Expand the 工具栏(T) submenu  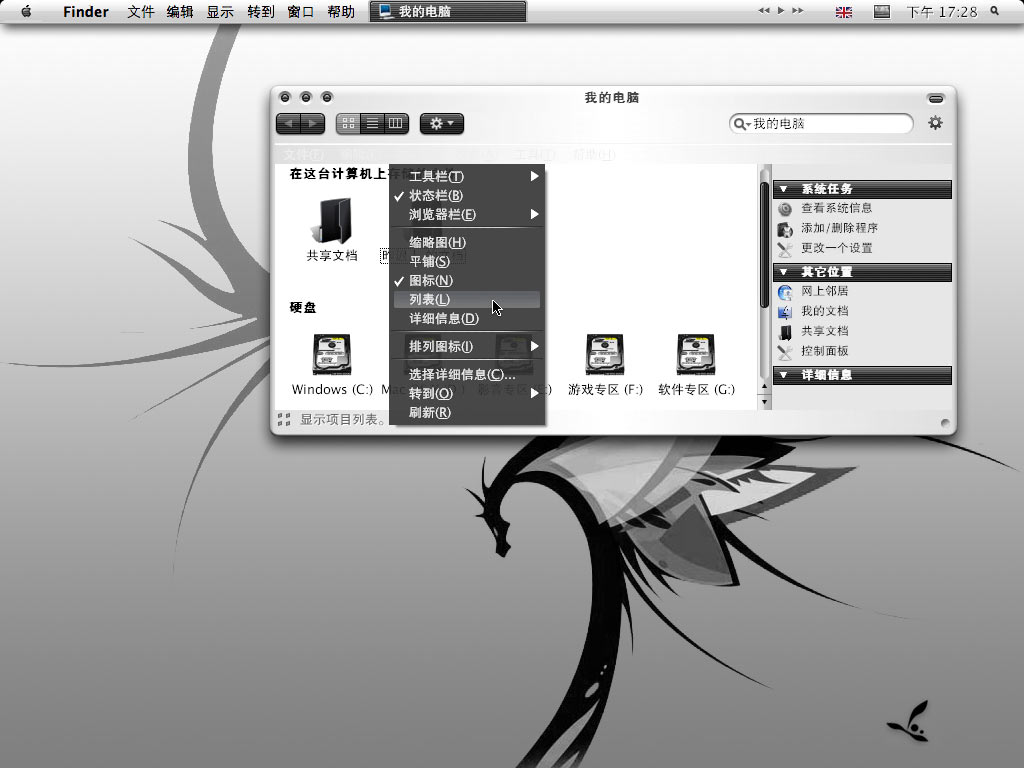tap(467, 176)
